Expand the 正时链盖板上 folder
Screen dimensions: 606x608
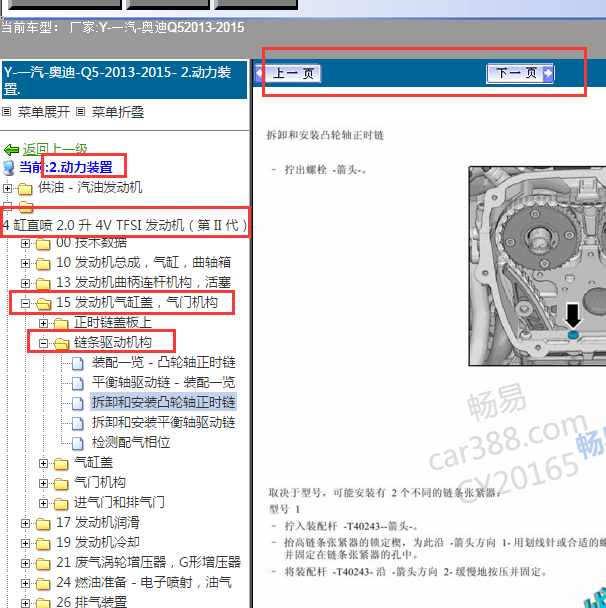(x=43, y=323)
